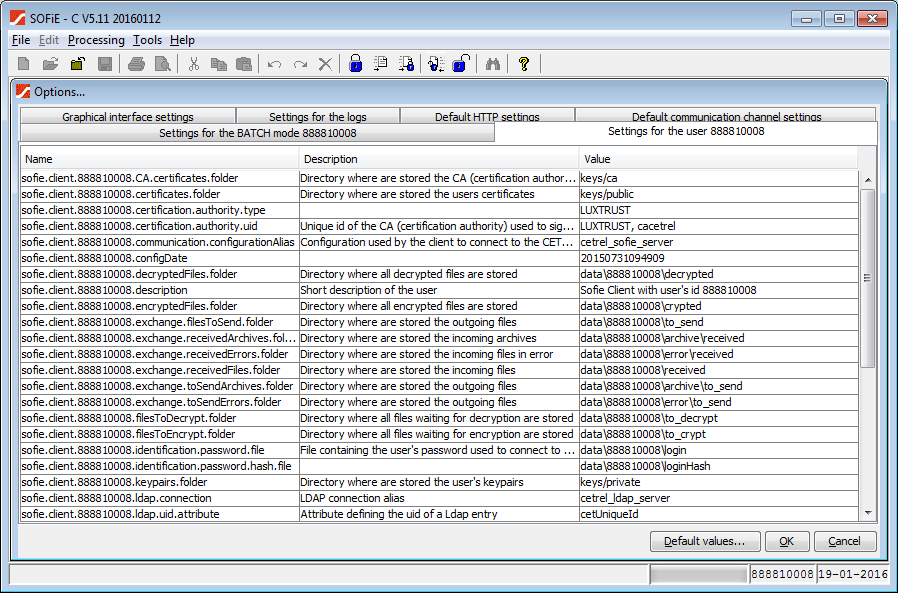Screen dimensions: 898x593
Task: Click the scissors cut icon
Action: 194,64
